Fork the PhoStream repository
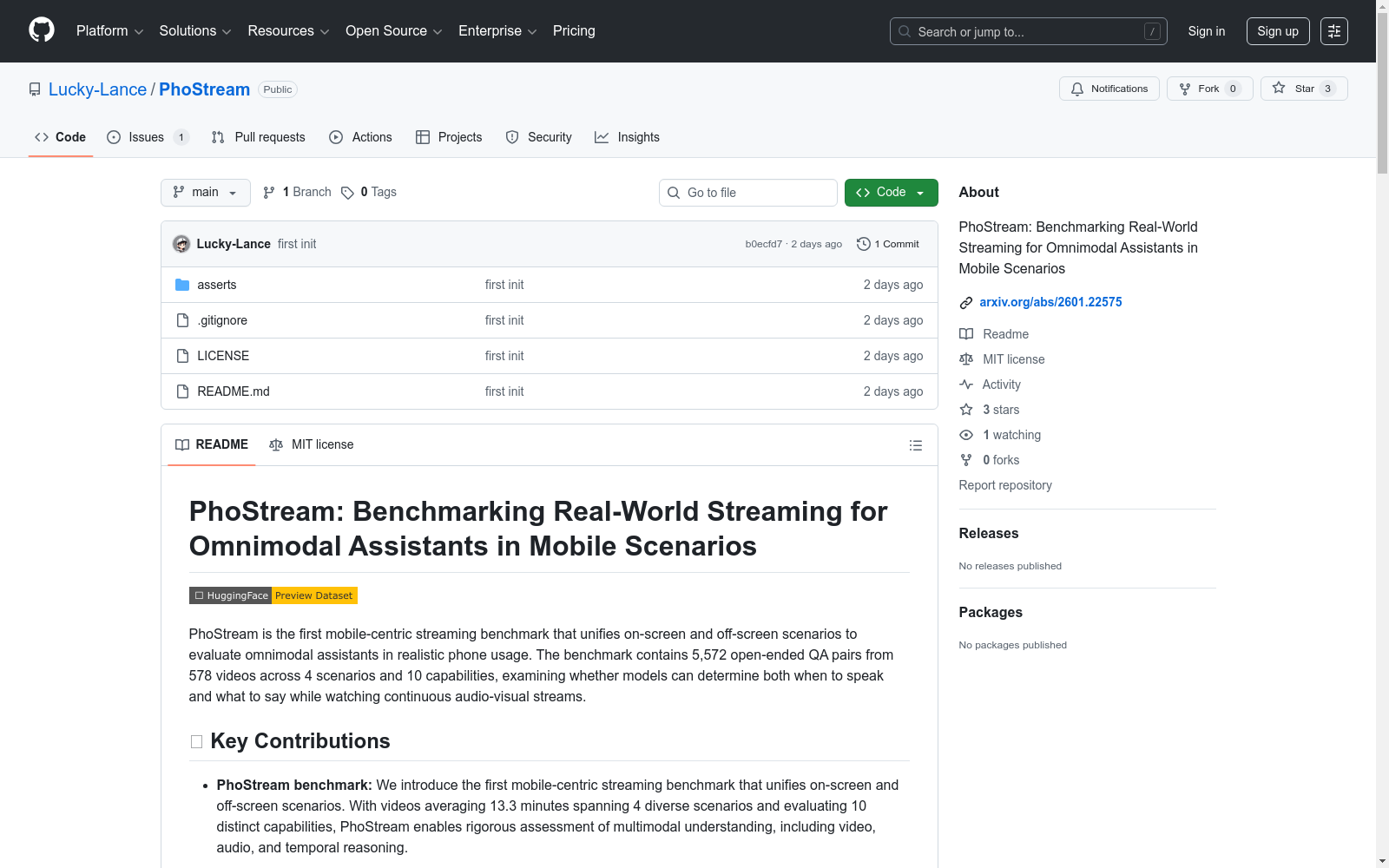 (1209, 89)
